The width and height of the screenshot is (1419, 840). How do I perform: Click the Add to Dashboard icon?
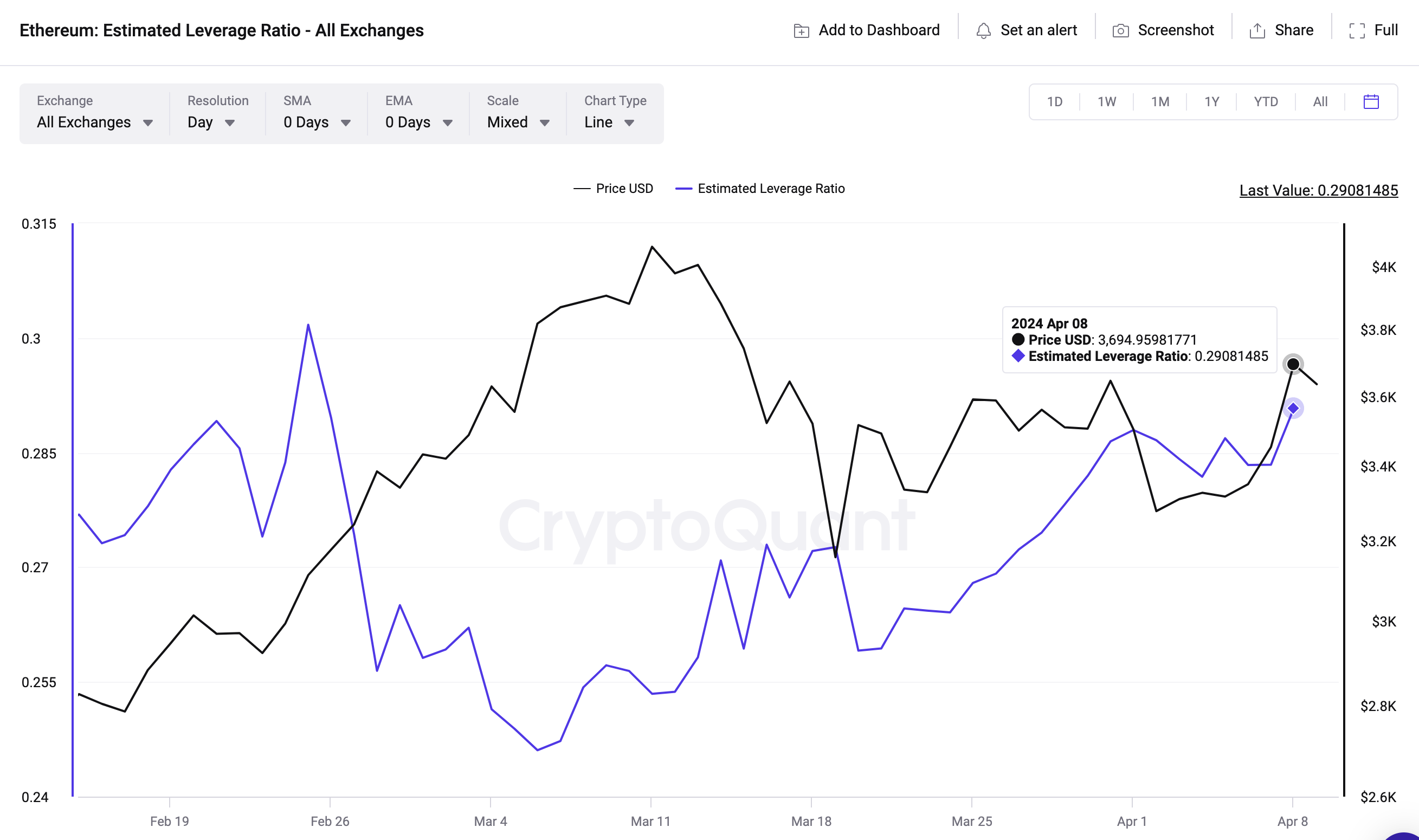(x=802, y=30)
